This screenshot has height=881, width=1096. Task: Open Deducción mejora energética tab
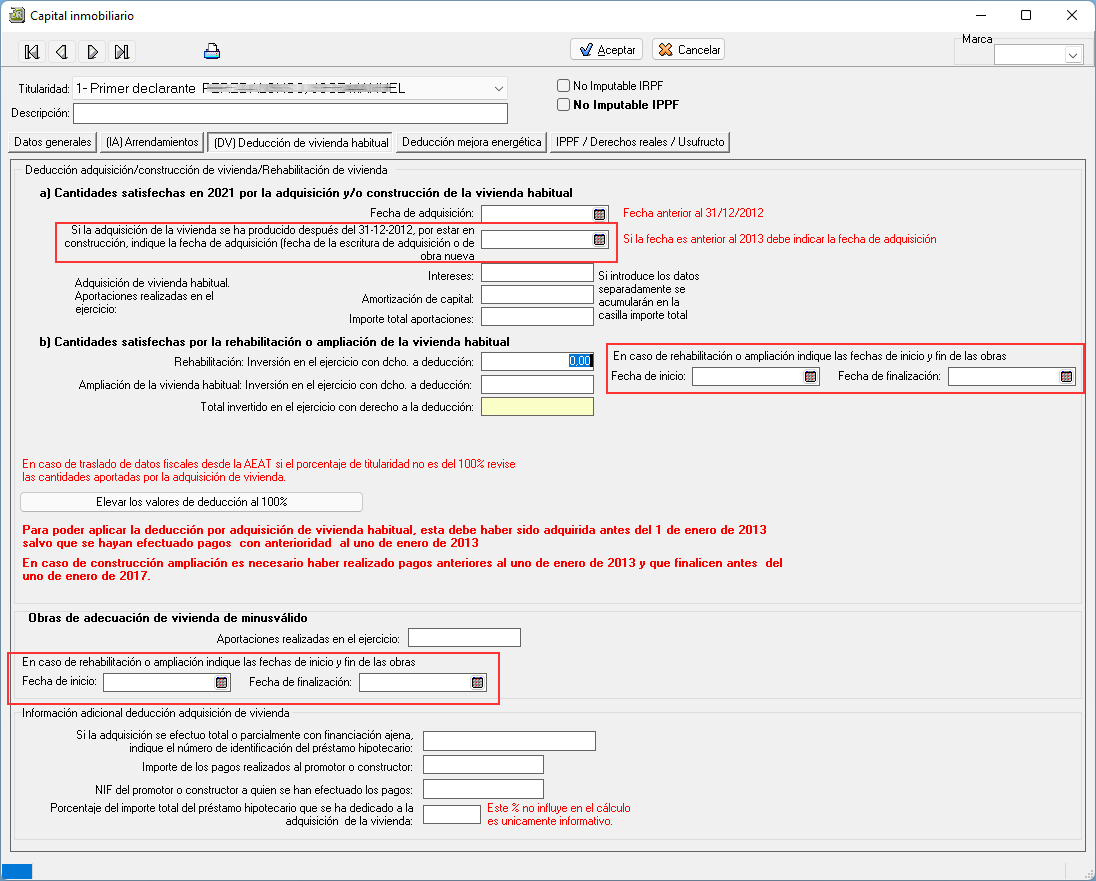(x=472, y=142)
